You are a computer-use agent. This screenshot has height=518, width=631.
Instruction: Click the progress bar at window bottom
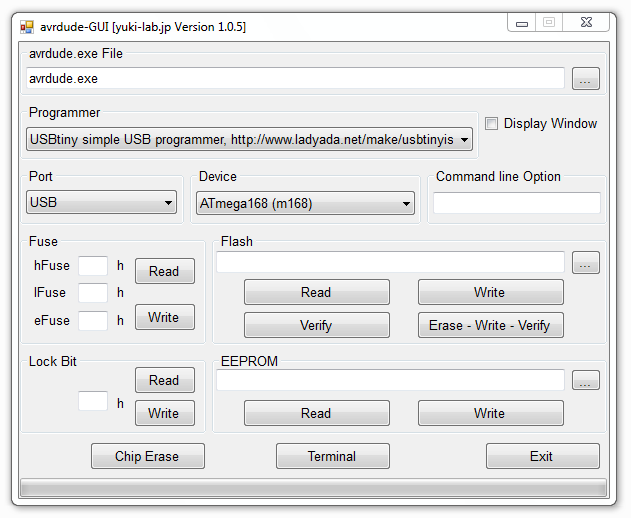coord(313,489)
